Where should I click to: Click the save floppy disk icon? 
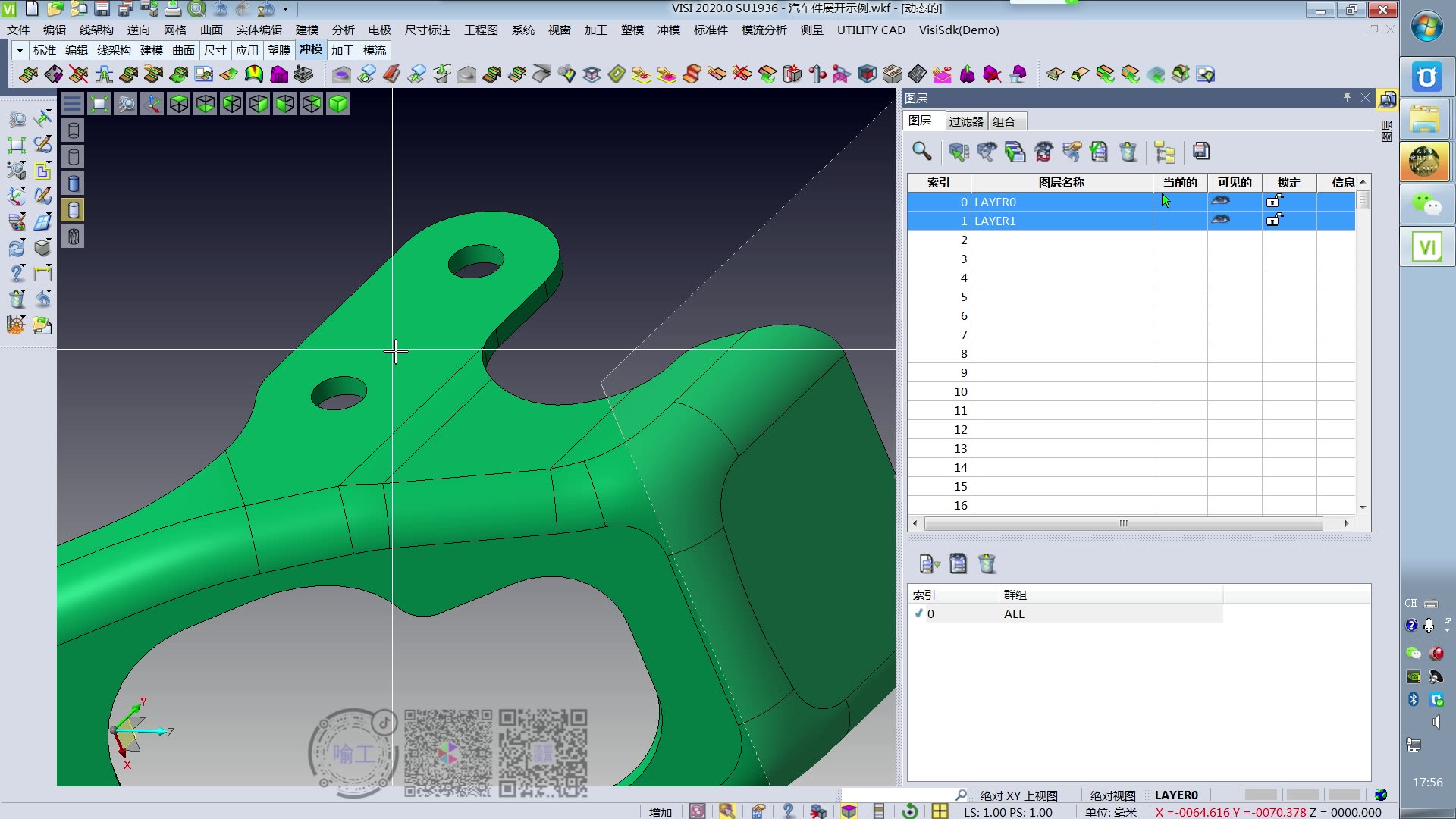click(x=102, y=9)
